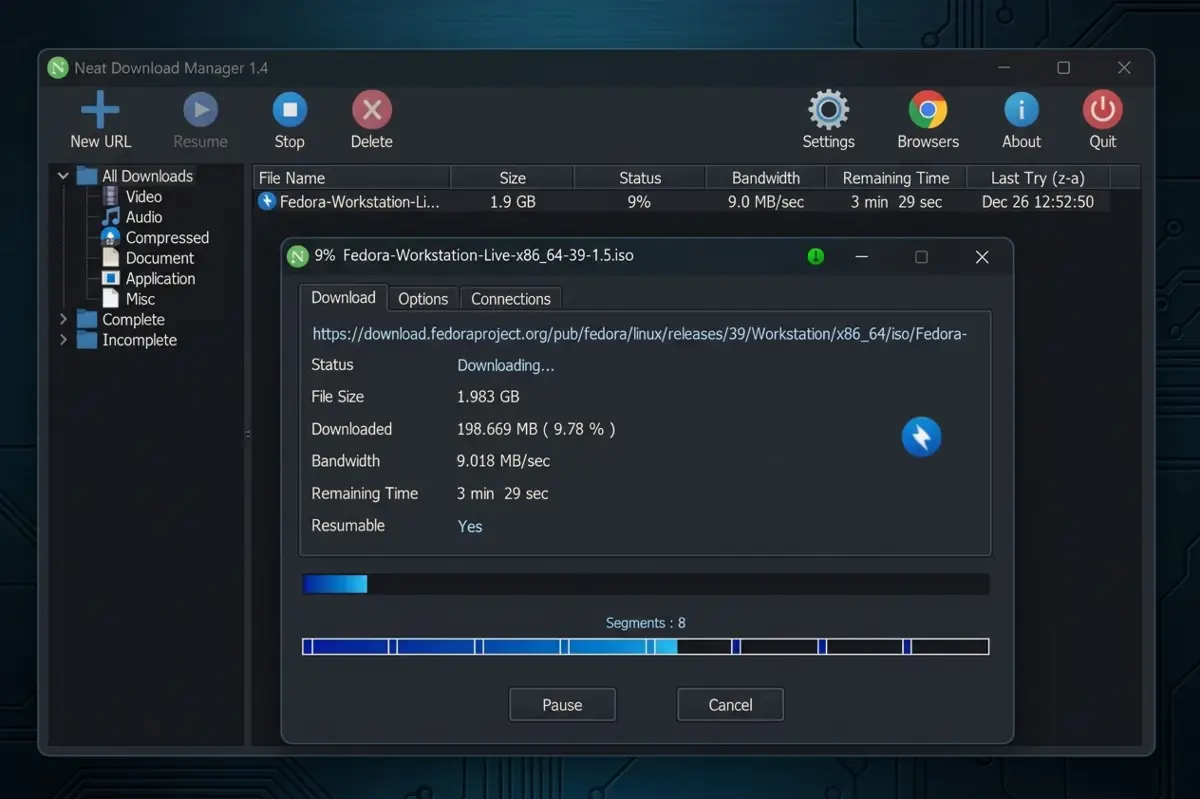This screenshot has width=1200, height=799.
Task: Open the About info icon
Action: [1021, 110]
